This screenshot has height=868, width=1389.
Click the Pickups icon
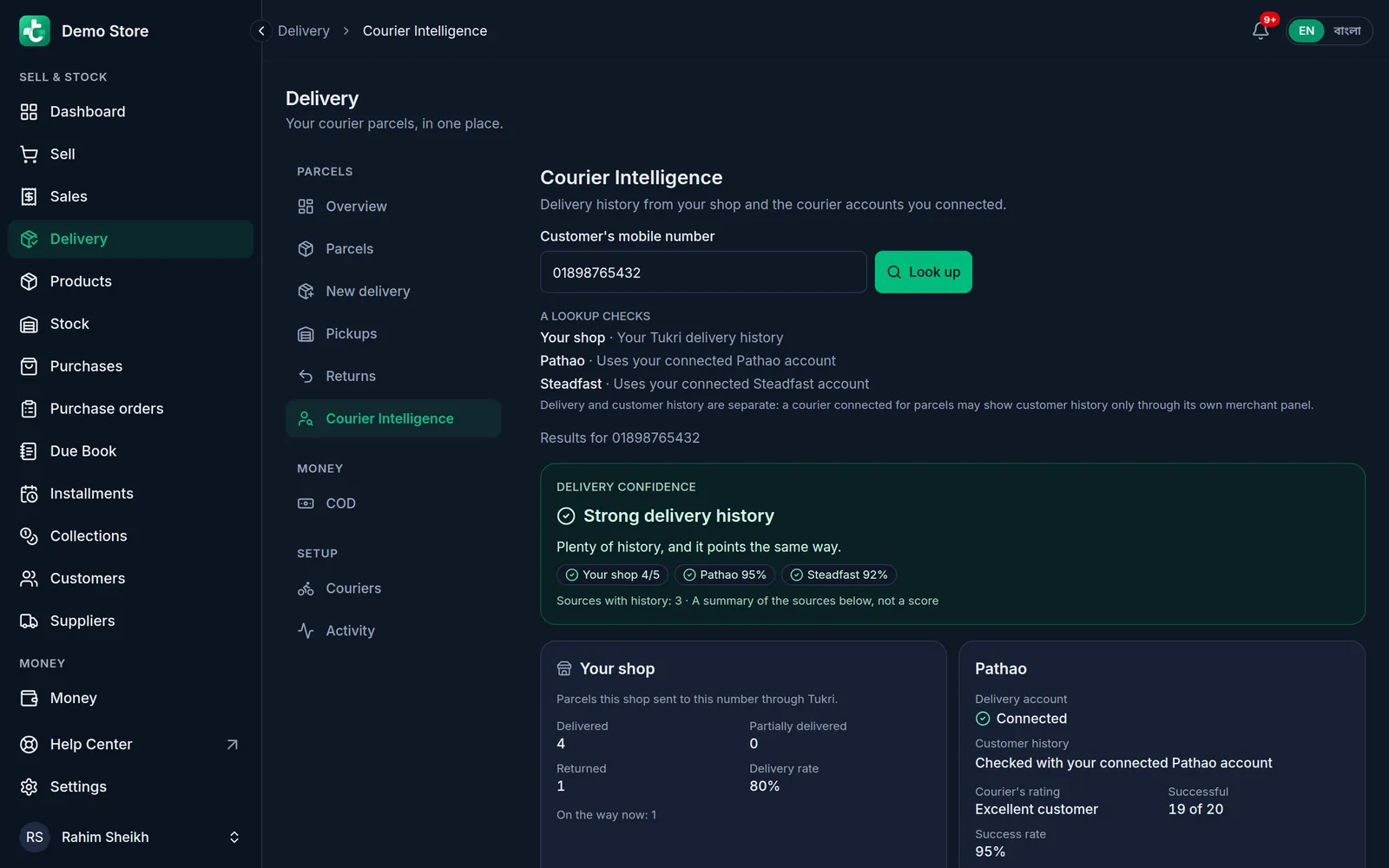click(306, 334)
